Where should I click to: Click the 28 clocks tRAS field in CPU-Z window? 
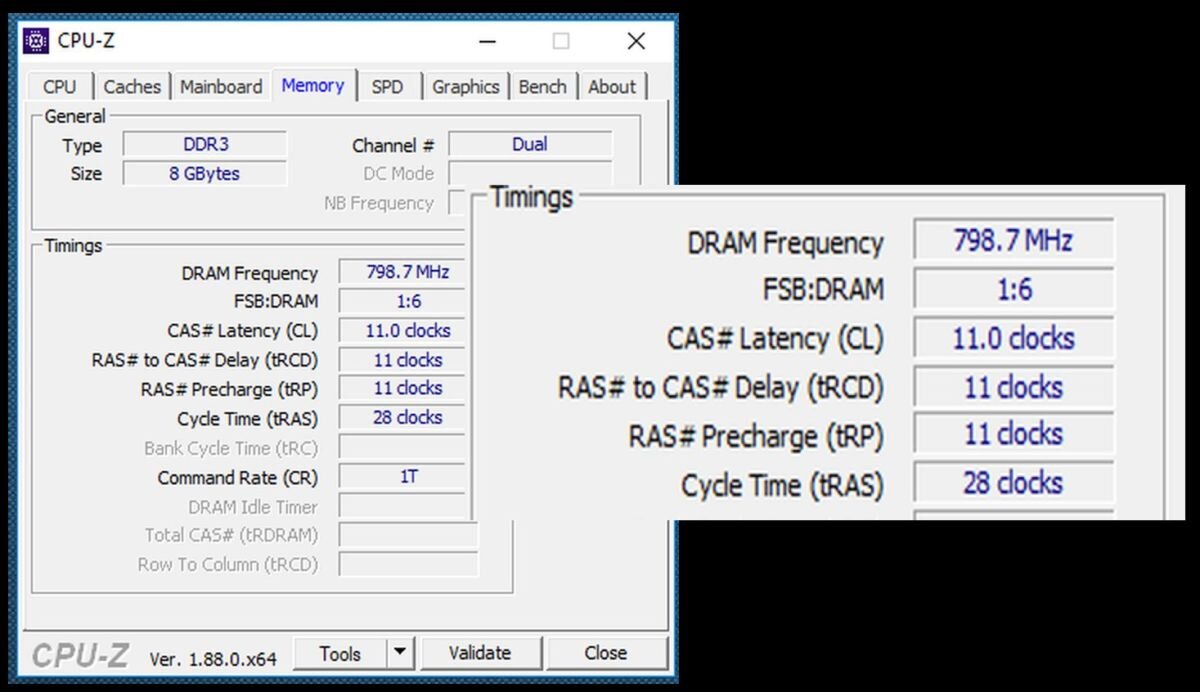coord(402,417)
